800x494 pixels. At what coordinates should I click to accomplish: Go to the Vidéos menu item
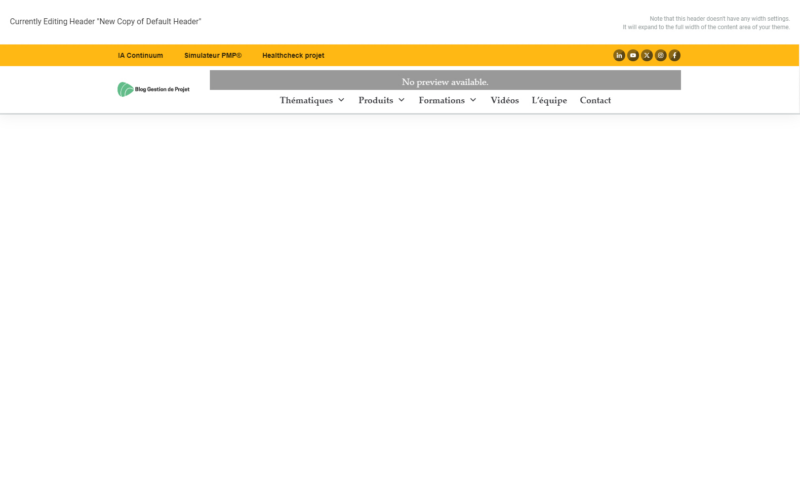pyautogui.click(x=505, y=101)
